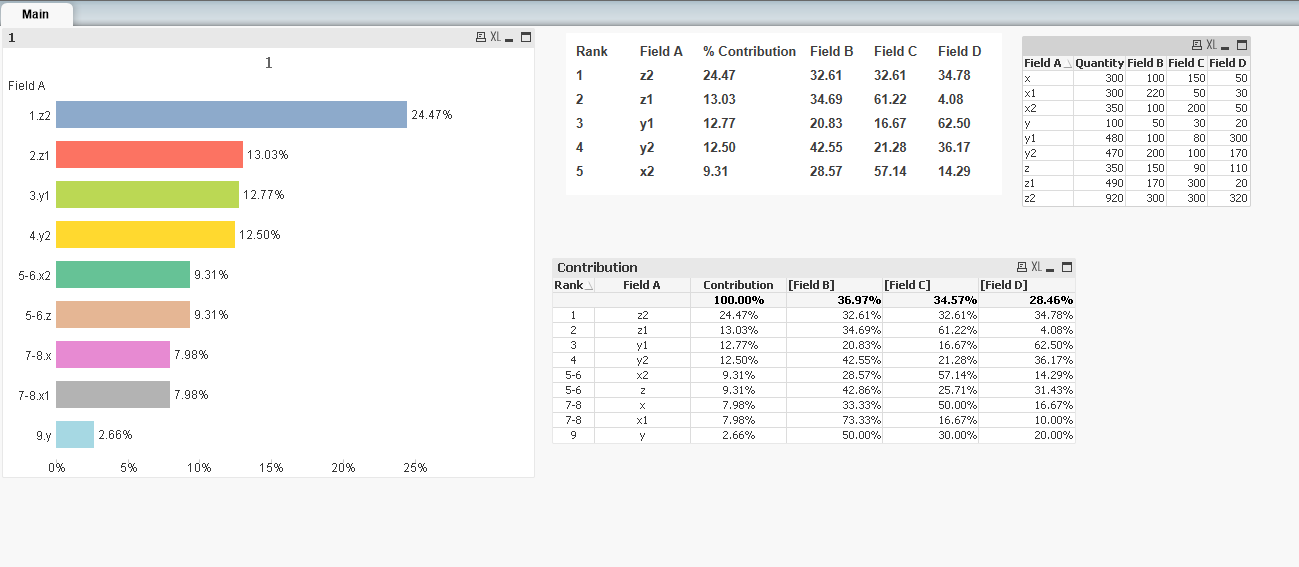This screenshot has width=1299, height=567.
Task: Print the bar chart object
Action: [x=481, y=37]
